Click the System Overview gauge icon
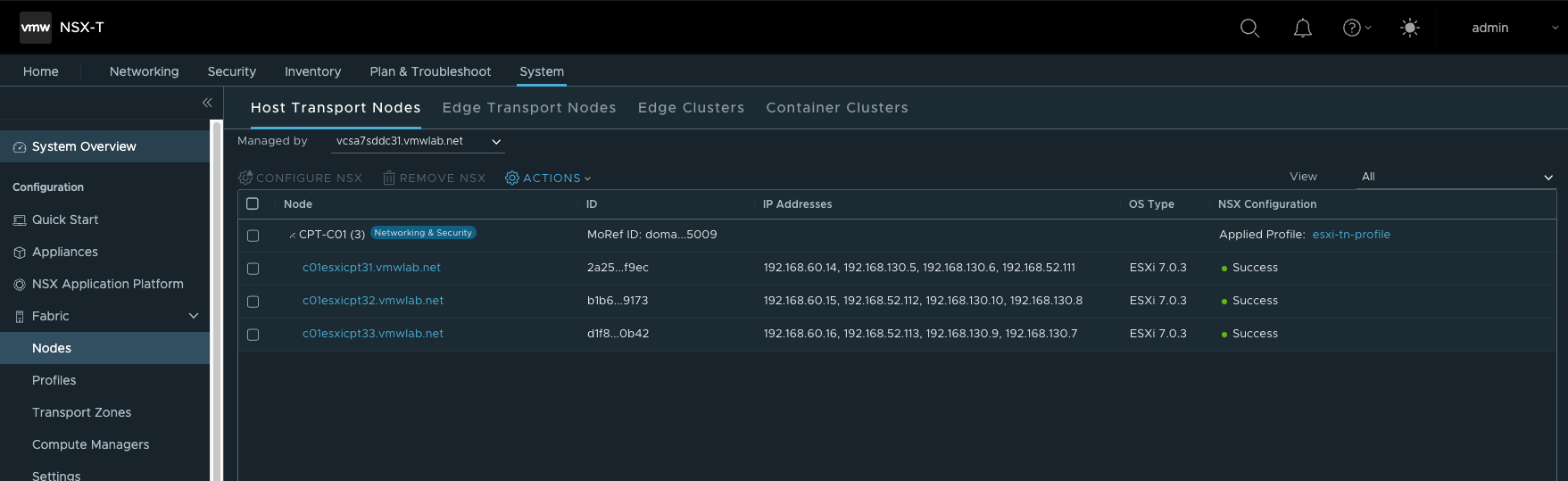 [x=20, y=147]
